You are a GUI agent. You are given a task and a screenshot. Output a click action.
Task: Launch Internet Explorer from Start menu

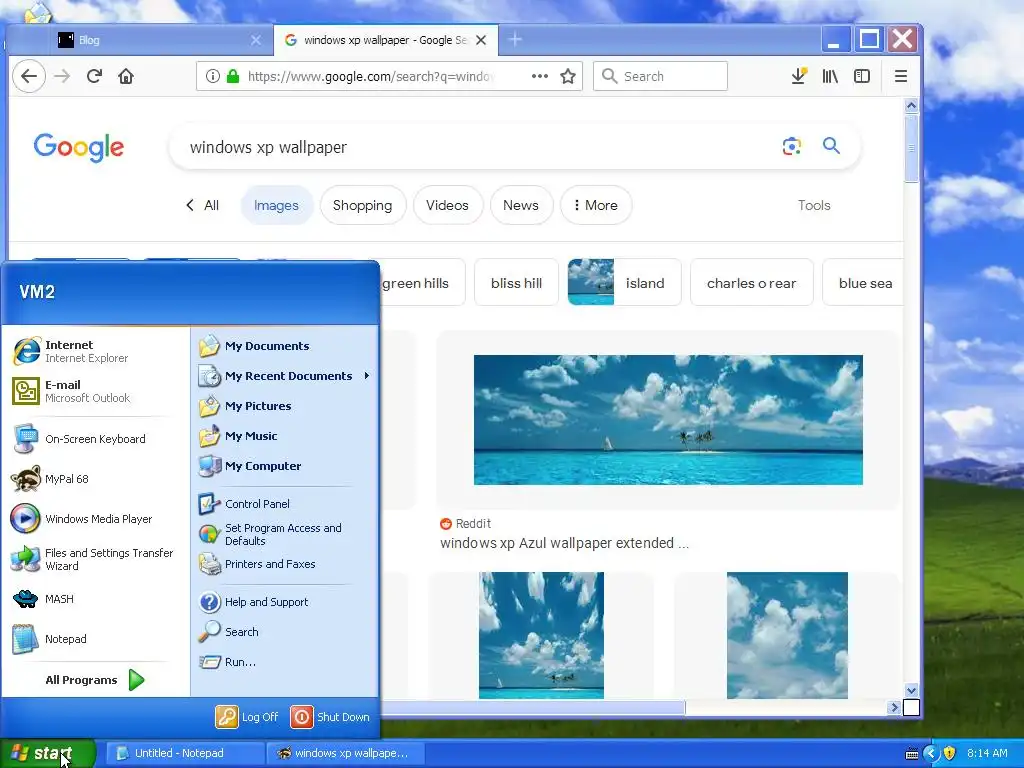tap(97, 351)
